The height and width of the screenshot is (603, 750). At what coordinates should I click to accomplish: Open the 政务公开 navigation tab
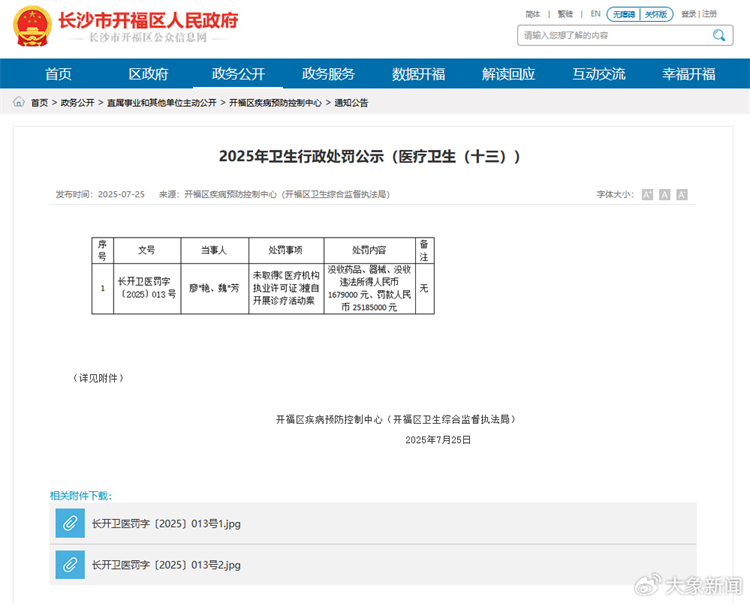click(238, 74)
